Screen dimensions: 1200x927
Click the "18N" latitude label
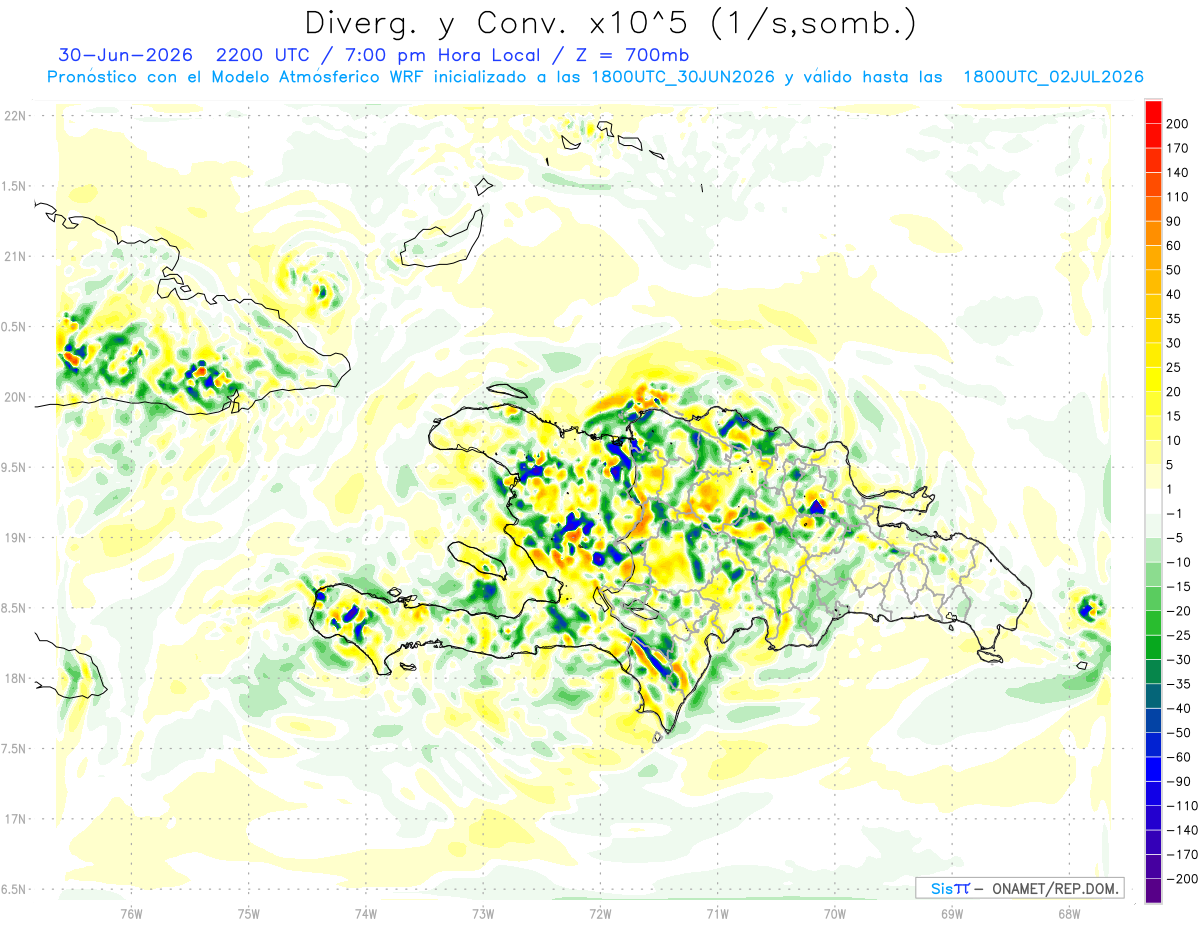pyautogui.click(x=15, y=678)
